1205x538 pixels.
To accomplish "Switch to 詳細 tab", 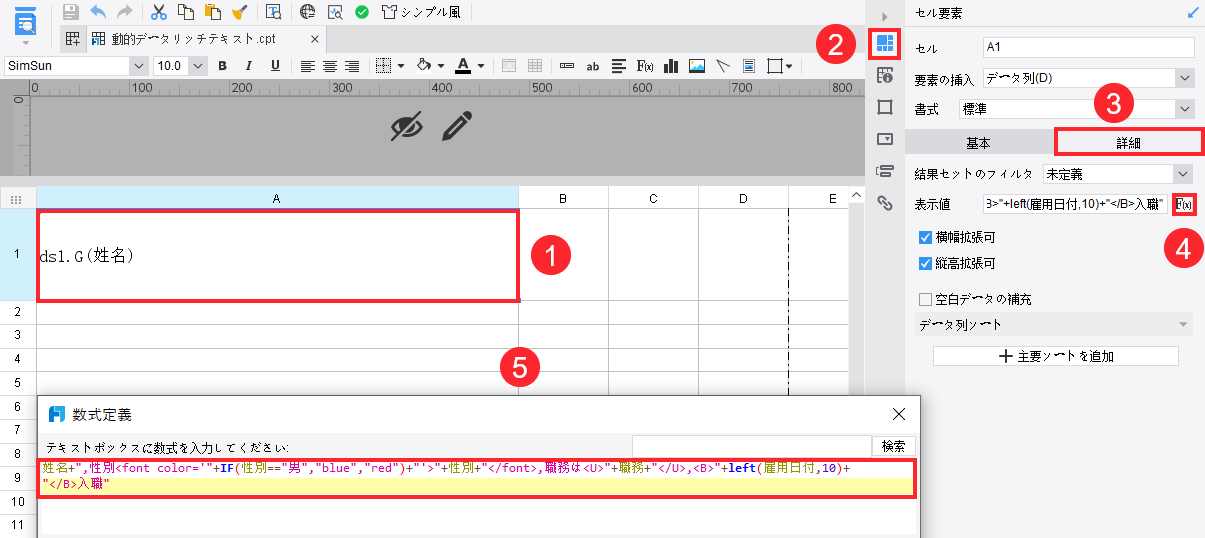I will pos(1129,143).
